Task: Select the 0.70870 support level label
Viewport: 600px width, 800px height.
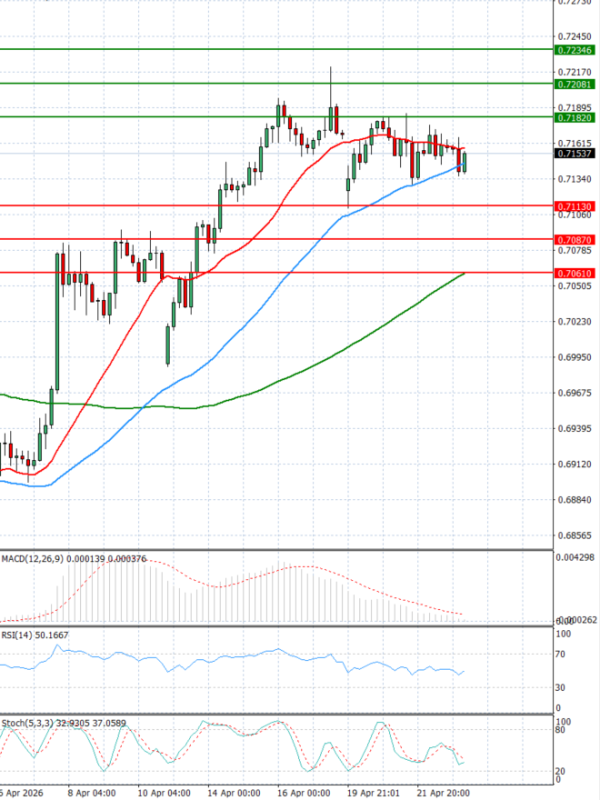Action: 575,240
